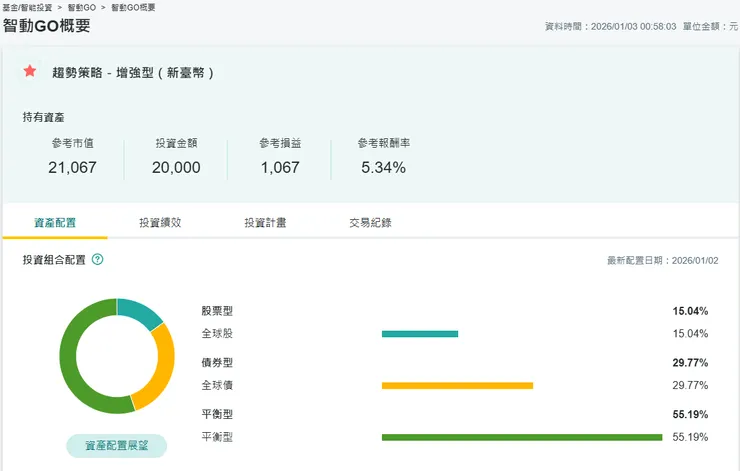Click the teal segment of donut chart
The width and height of the screenshot is (740, 471).
tap(140, 311)
